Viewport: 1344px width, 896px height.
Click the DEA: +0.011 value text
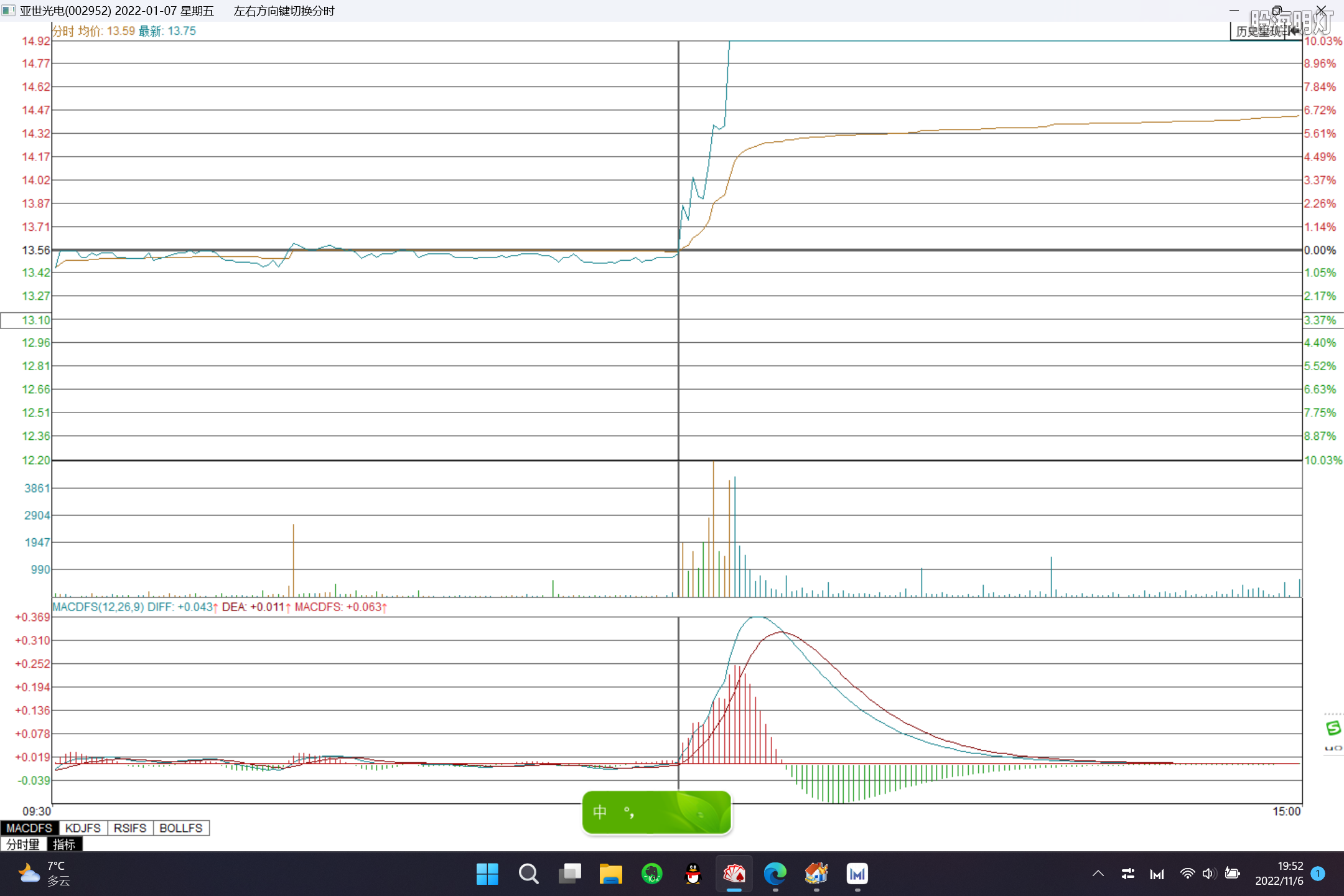253,607
